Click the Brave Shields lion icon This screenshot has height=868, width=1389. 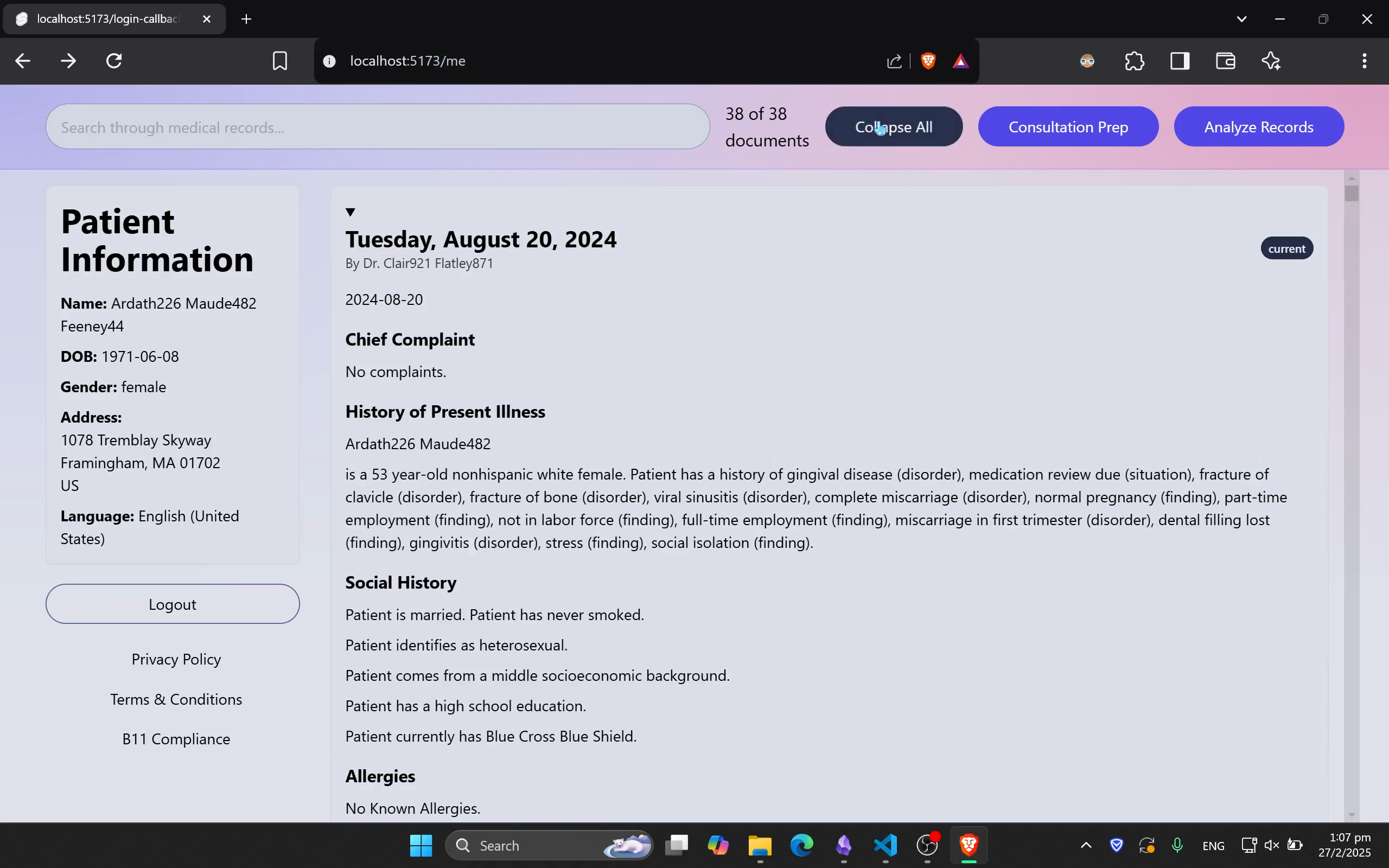[928, 61]
